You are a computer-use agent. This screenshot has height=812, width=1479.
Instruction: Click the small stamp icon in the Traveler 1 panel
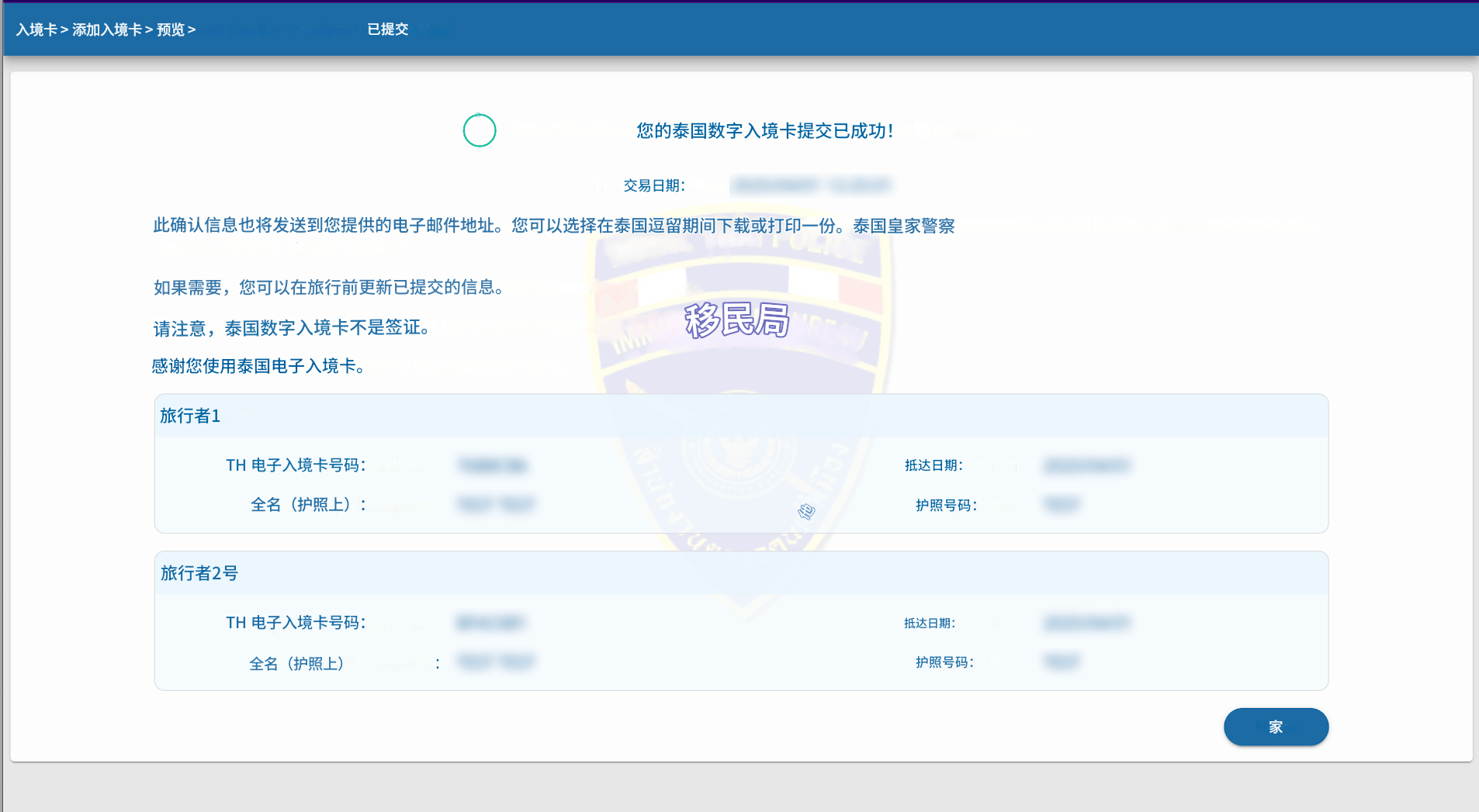(x=806, y=511)
